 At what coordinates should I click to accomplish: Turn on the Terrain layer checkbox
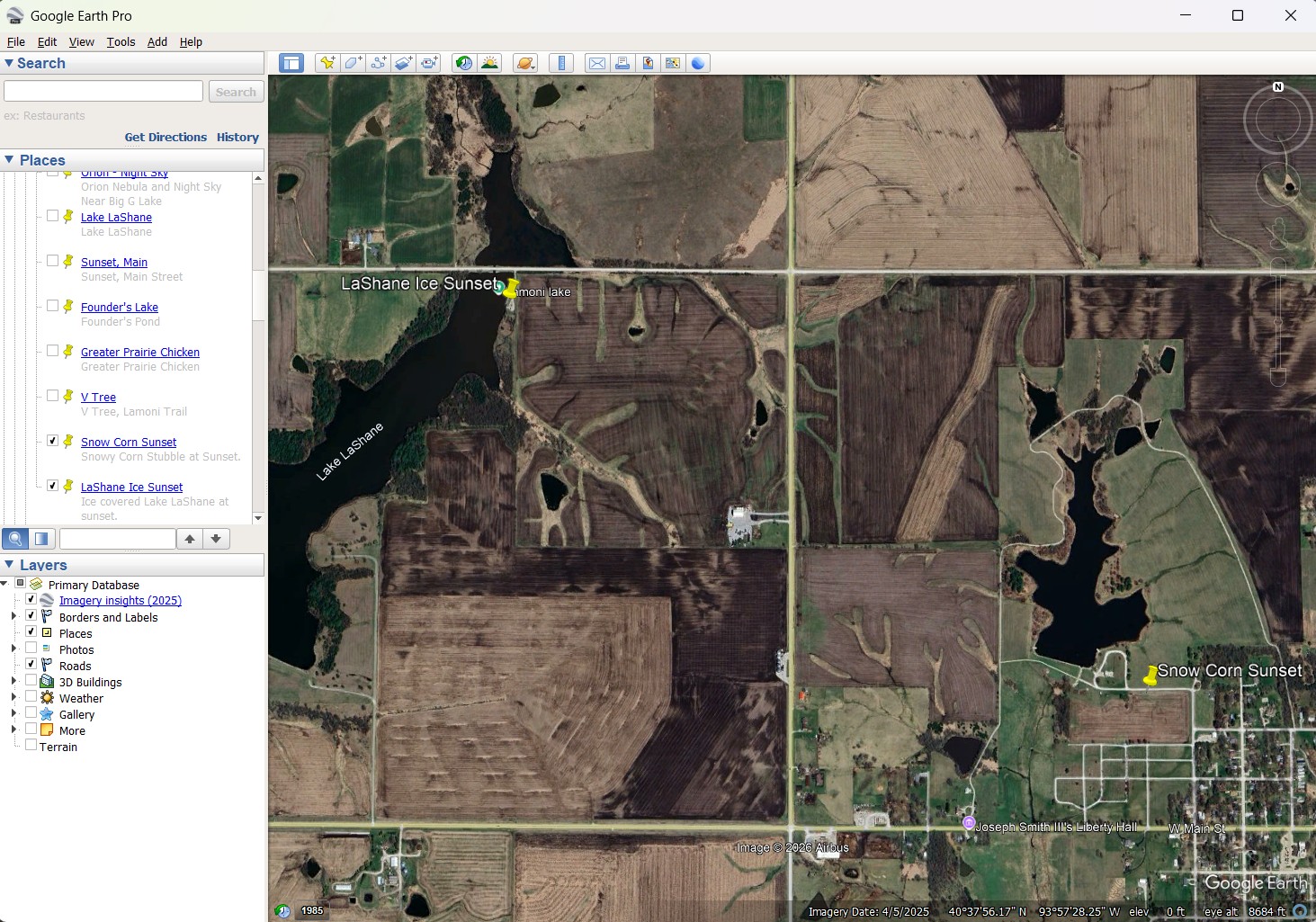(x=31, y=746)
